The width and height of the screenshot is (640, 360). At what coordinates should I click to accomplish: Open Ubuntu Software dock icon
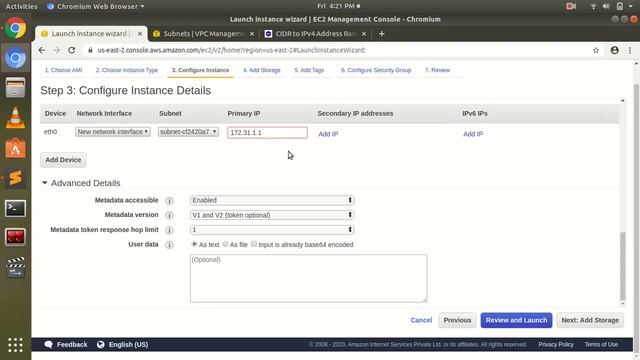(16, 148)
